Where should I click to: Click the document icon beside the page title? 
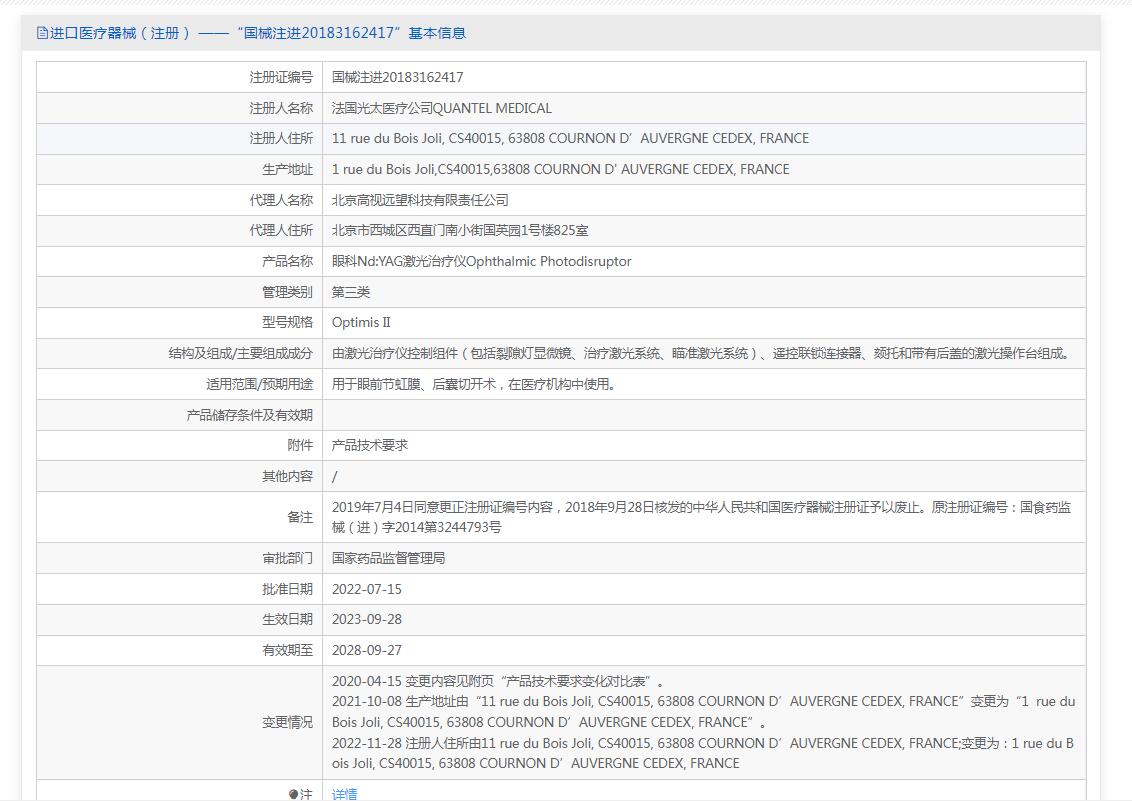pyautogui.click(x=42, y=32)
